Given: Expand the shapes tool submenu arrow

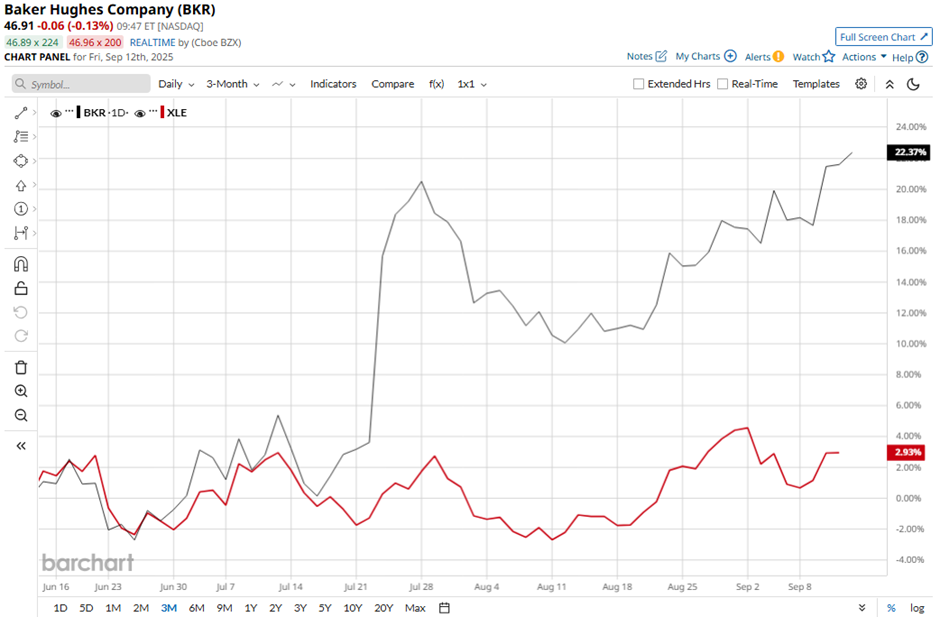Looking at the screenshot, I should [35, 161].
